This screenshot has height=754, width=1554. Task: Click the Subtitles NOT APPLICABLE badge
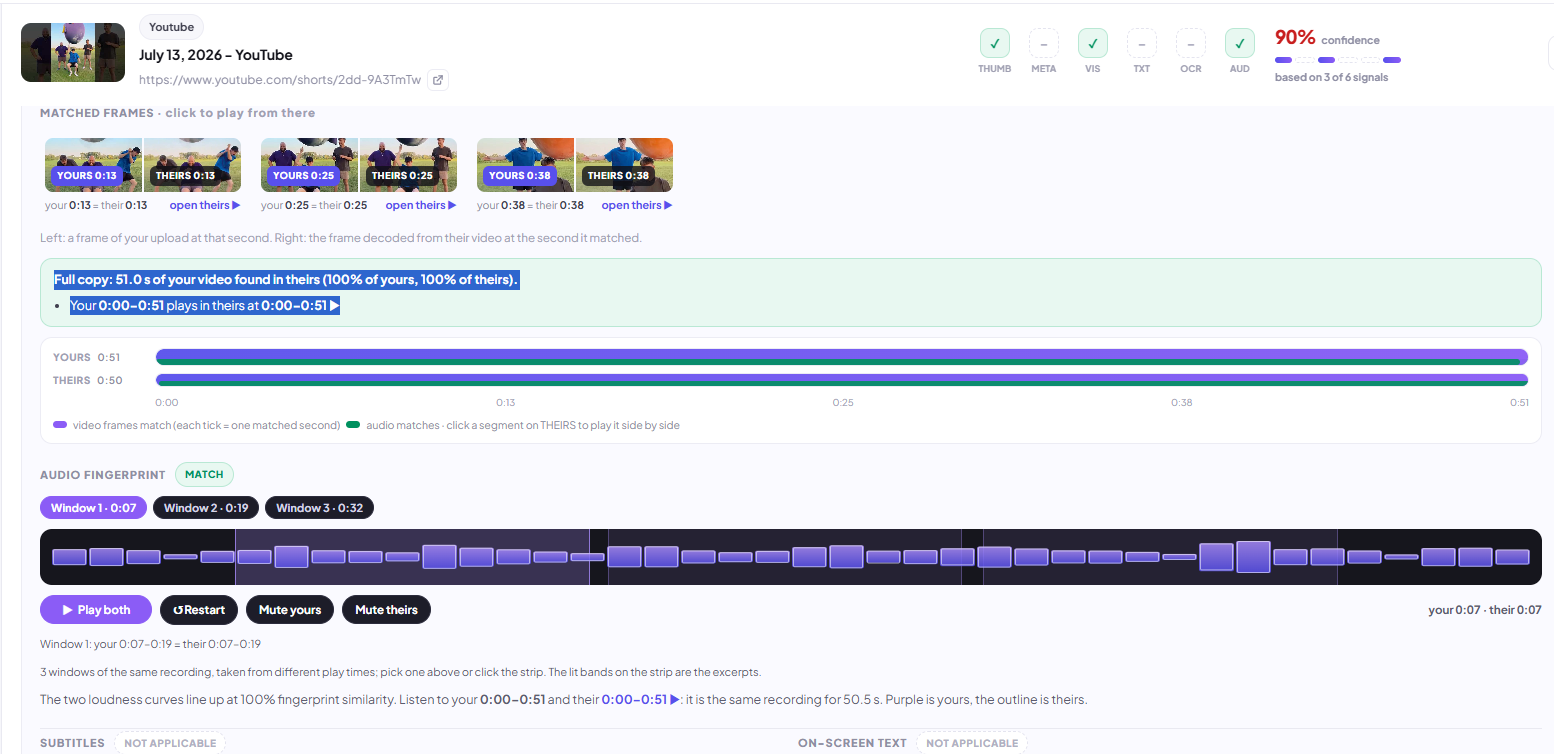169,743
